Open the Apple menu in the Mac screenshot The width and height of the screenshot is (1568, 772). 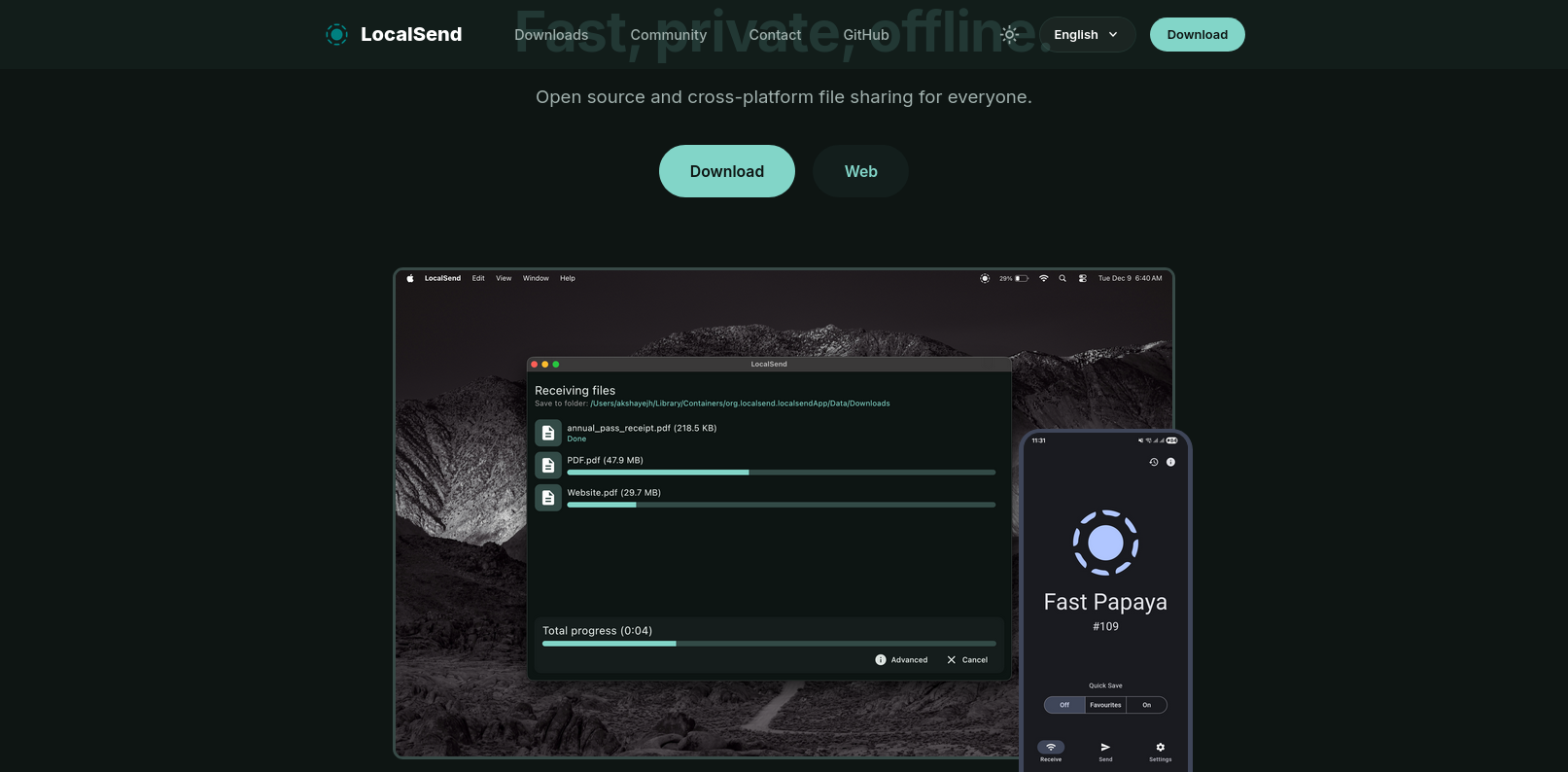[410, 278]
